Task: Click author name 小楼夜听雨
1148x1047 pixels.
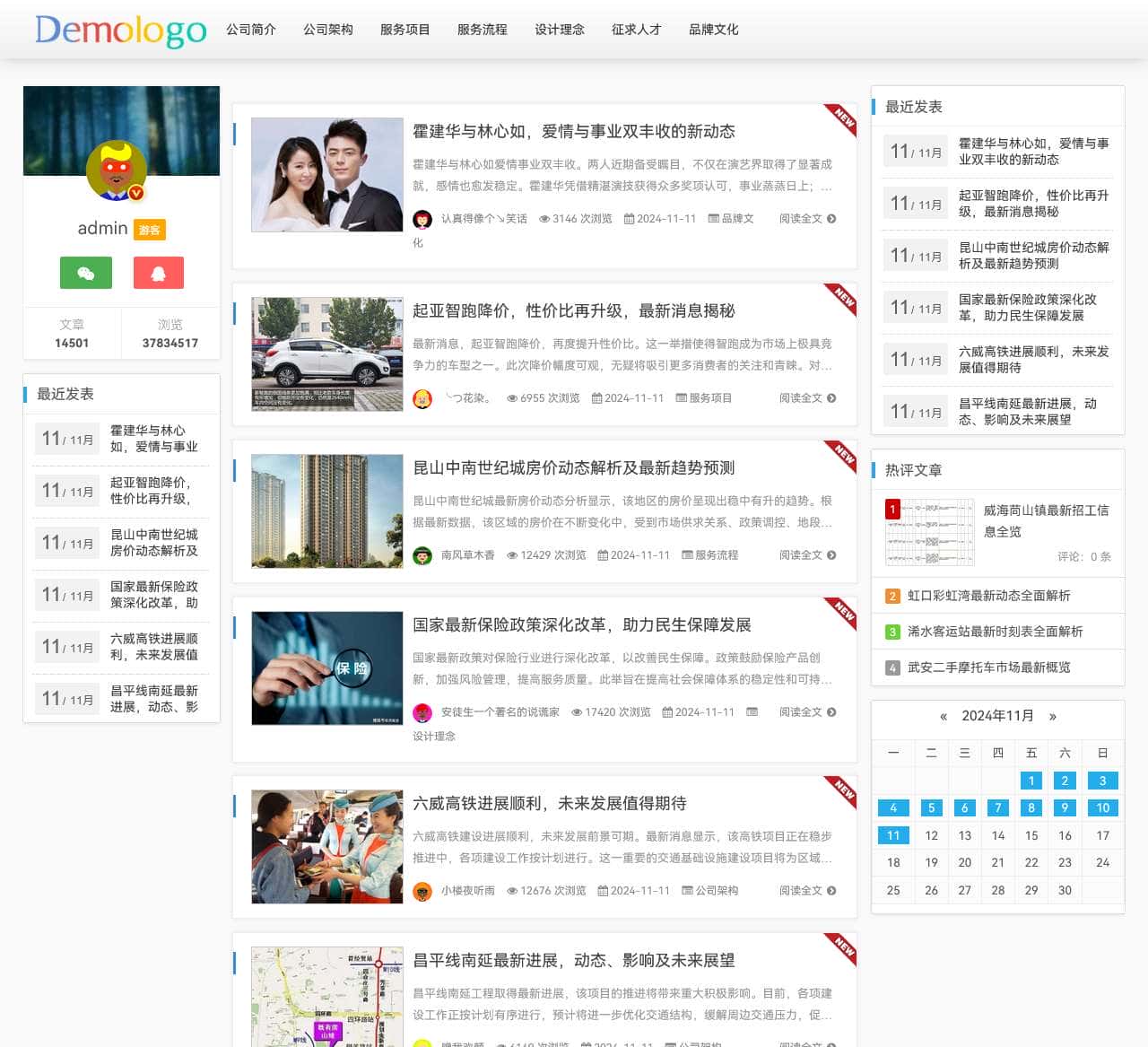Action: [467, 891]
